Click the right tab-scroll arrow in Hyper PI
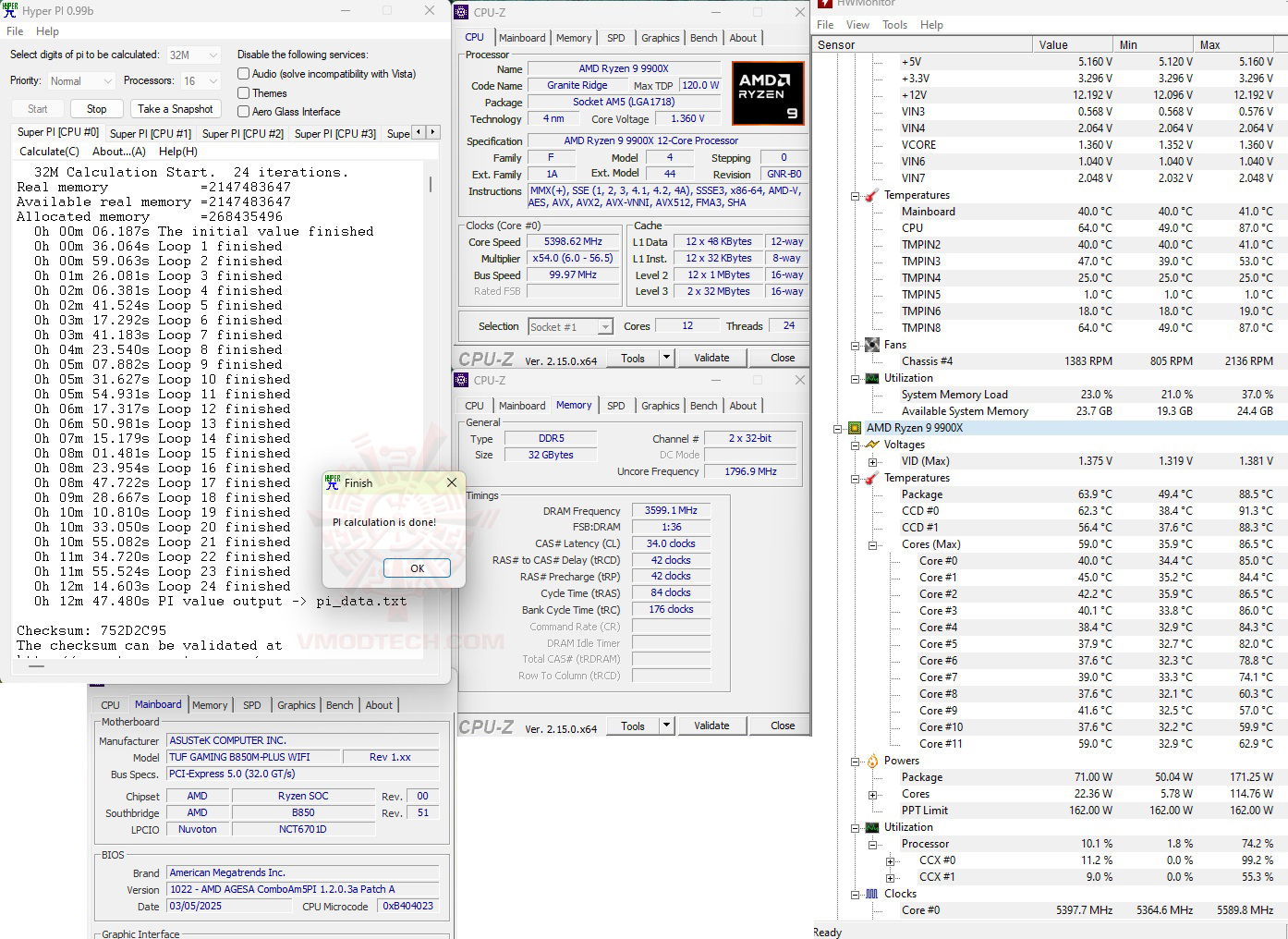The width and height of the screenshot is (1288, 939). click(x=432, y=132)
